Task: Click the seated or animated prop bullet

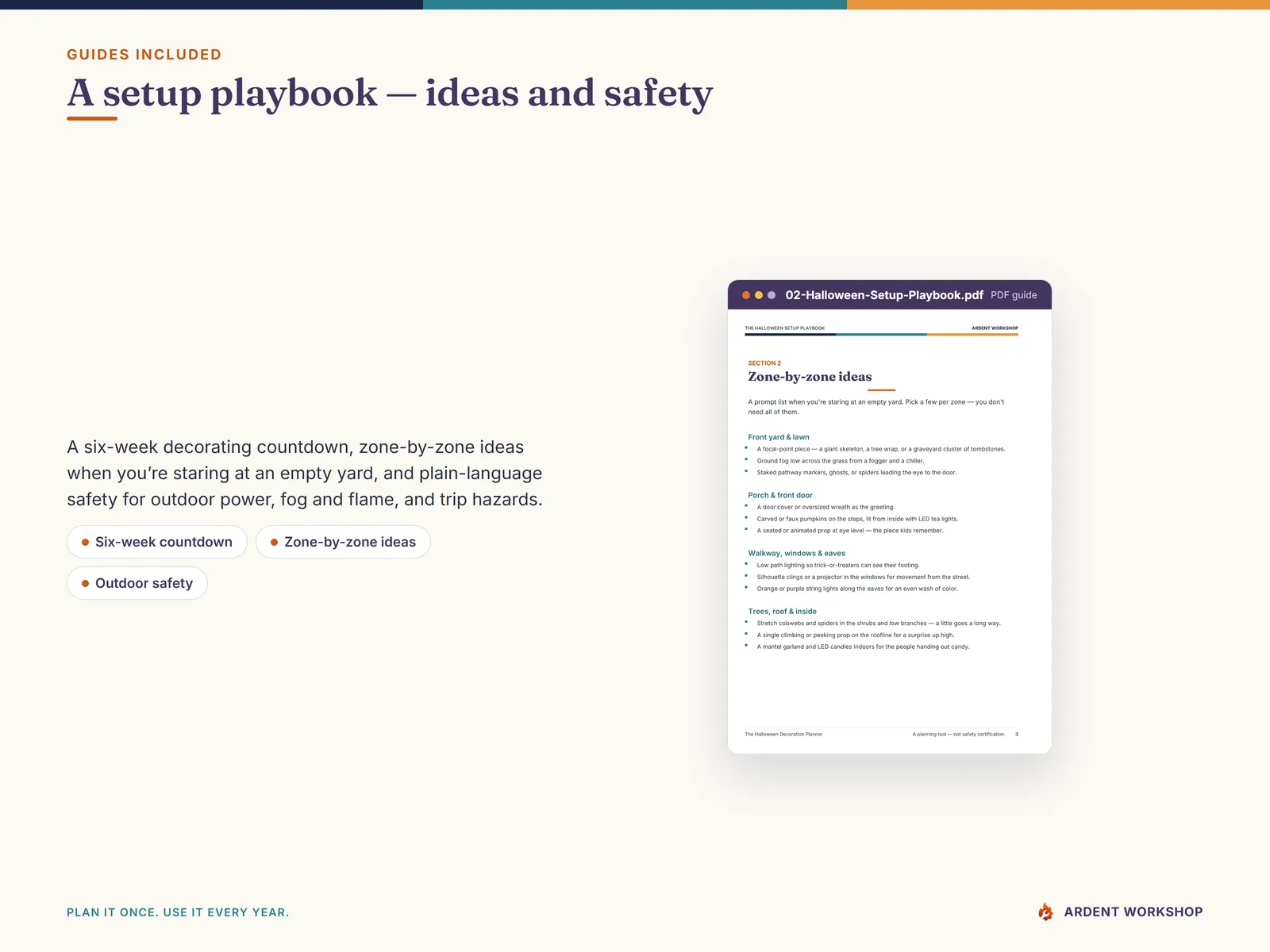Action: [x=850, y=531]
